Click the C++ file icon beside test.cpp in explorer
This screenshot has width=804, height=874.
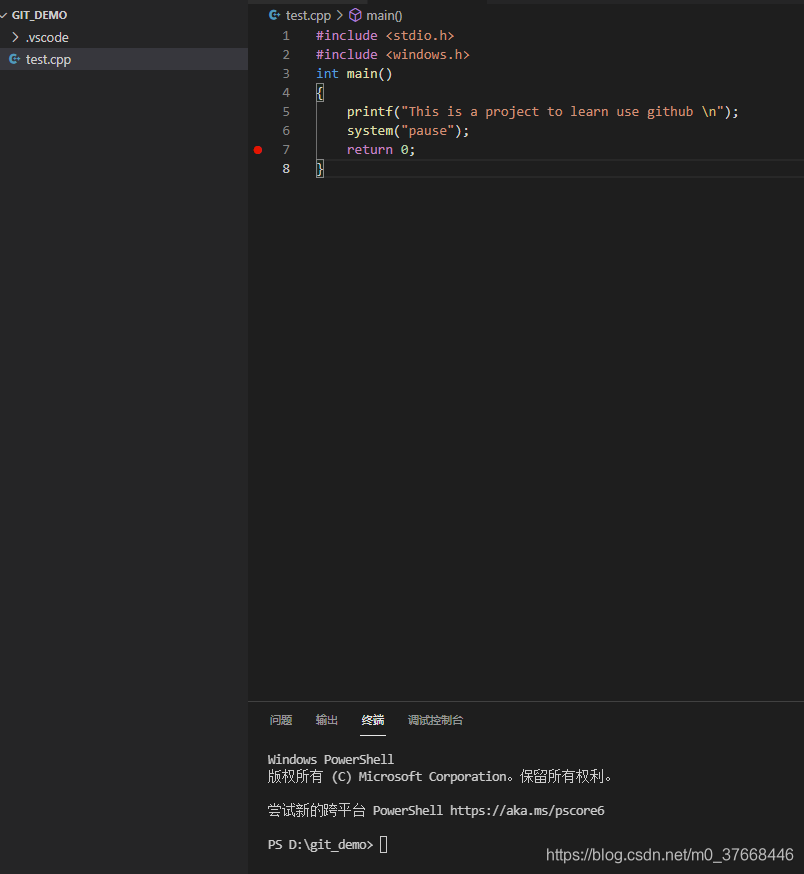[14, 59]
